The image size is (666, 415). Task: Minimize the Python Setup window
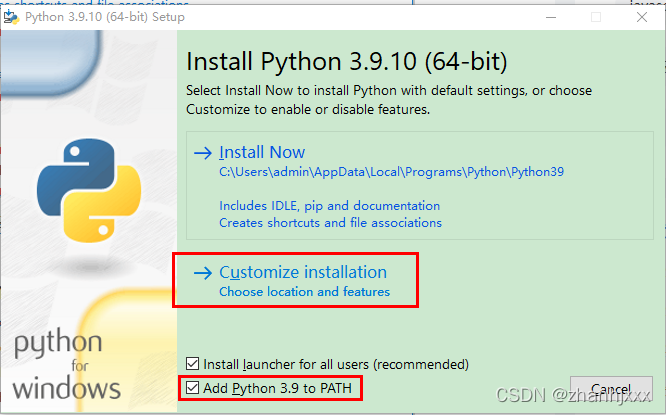[551, 17]
